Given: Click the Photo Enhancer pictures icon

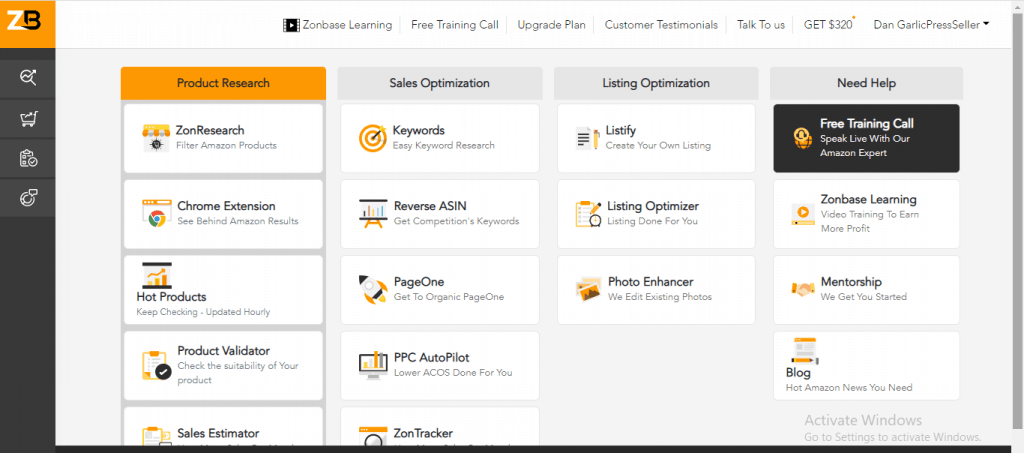Looking at the screenshot, I should 588,289.
